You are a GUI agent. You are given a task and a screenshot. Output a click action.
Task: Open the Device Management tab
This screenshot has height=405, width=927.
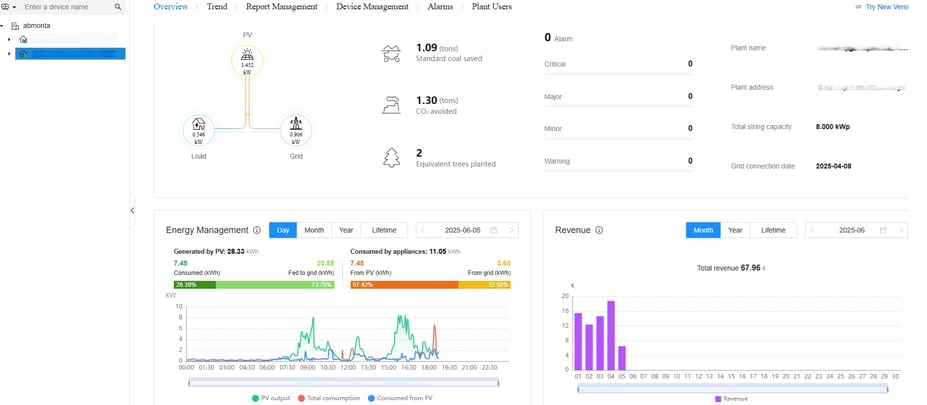click(x=372, y=7)
